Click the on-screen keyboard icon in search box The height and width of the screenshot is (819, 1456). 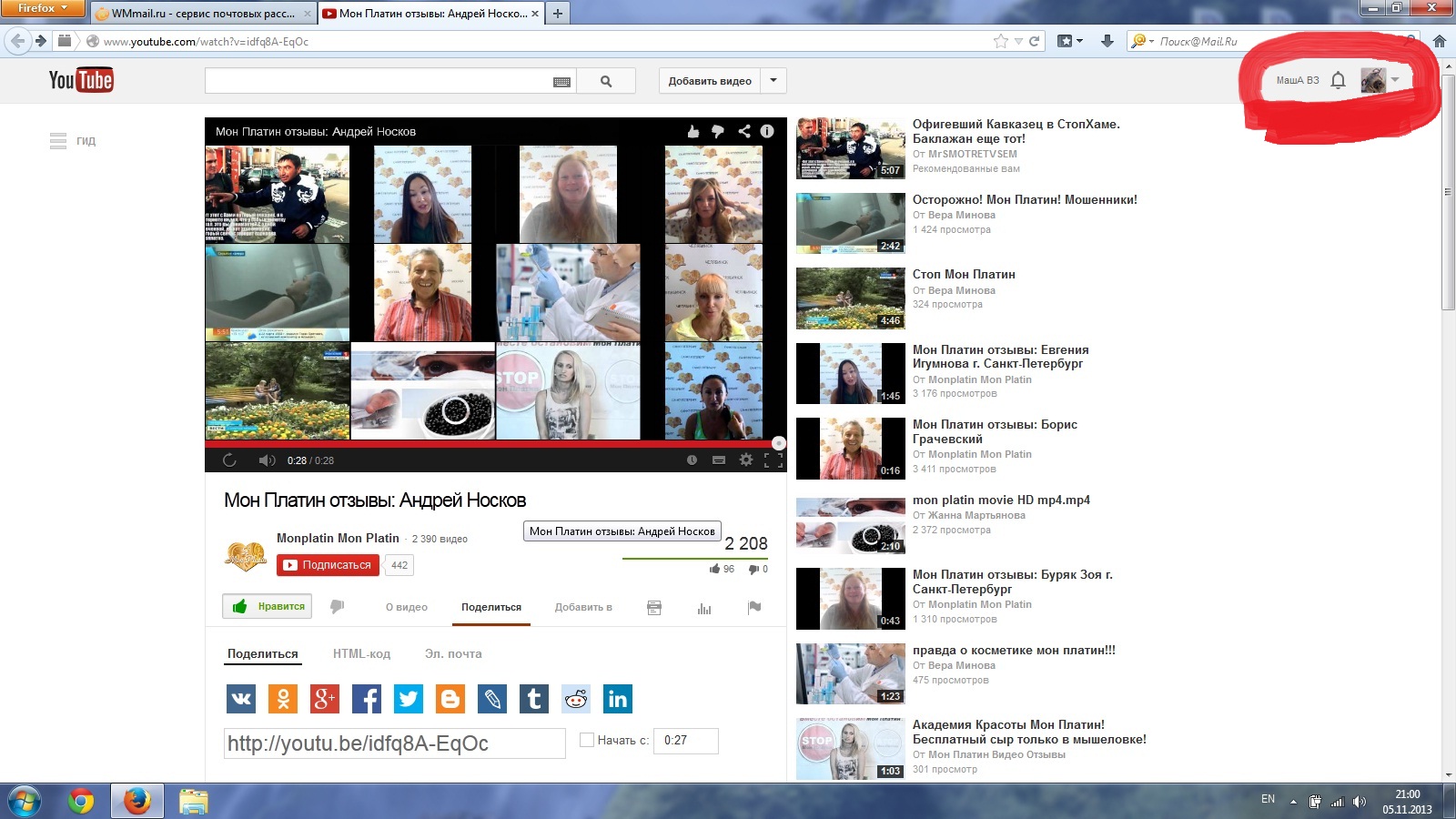point(561,82)
